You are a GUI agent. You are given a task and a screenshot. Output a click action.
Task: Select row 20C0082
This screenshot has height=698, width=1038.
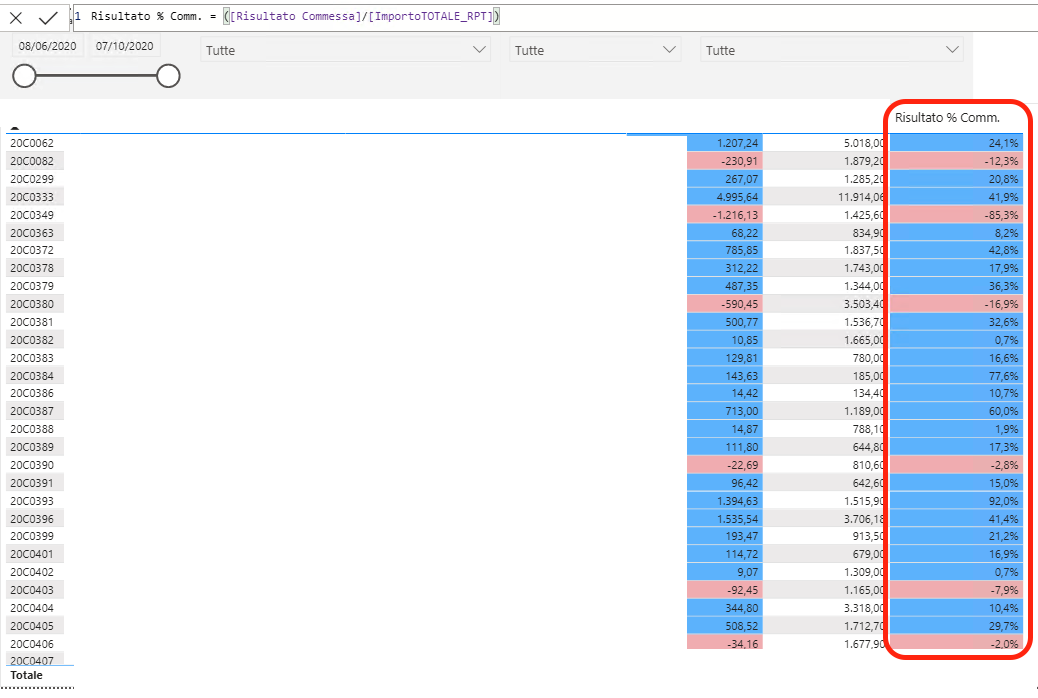[32, 161]
